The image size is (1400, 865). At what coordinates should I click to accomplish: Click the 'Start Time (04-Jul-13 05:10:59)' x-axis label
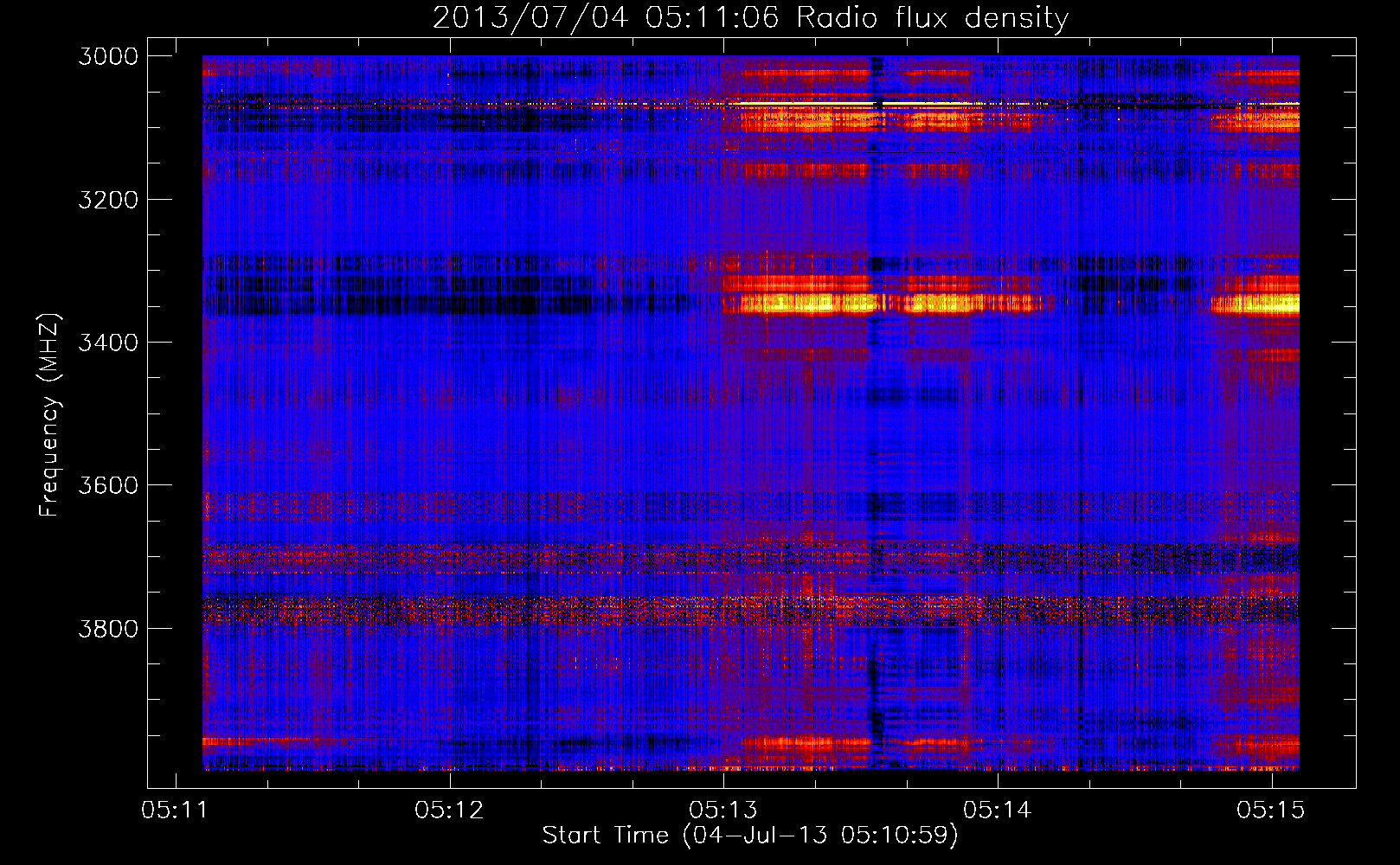coord(750,836)
